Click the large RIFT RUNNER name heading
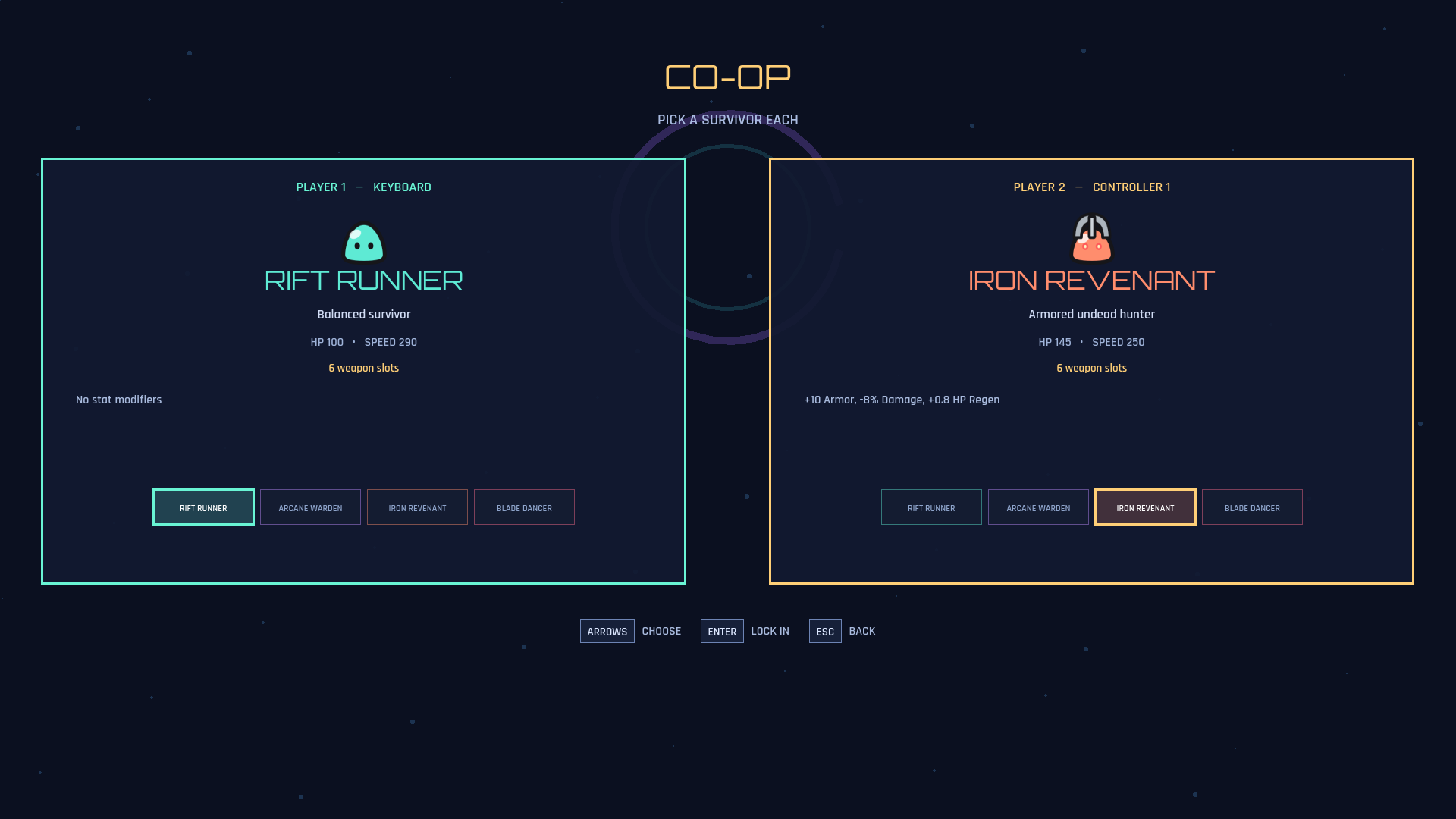This screenshot has height=819, width=1456. pos(364,281)
